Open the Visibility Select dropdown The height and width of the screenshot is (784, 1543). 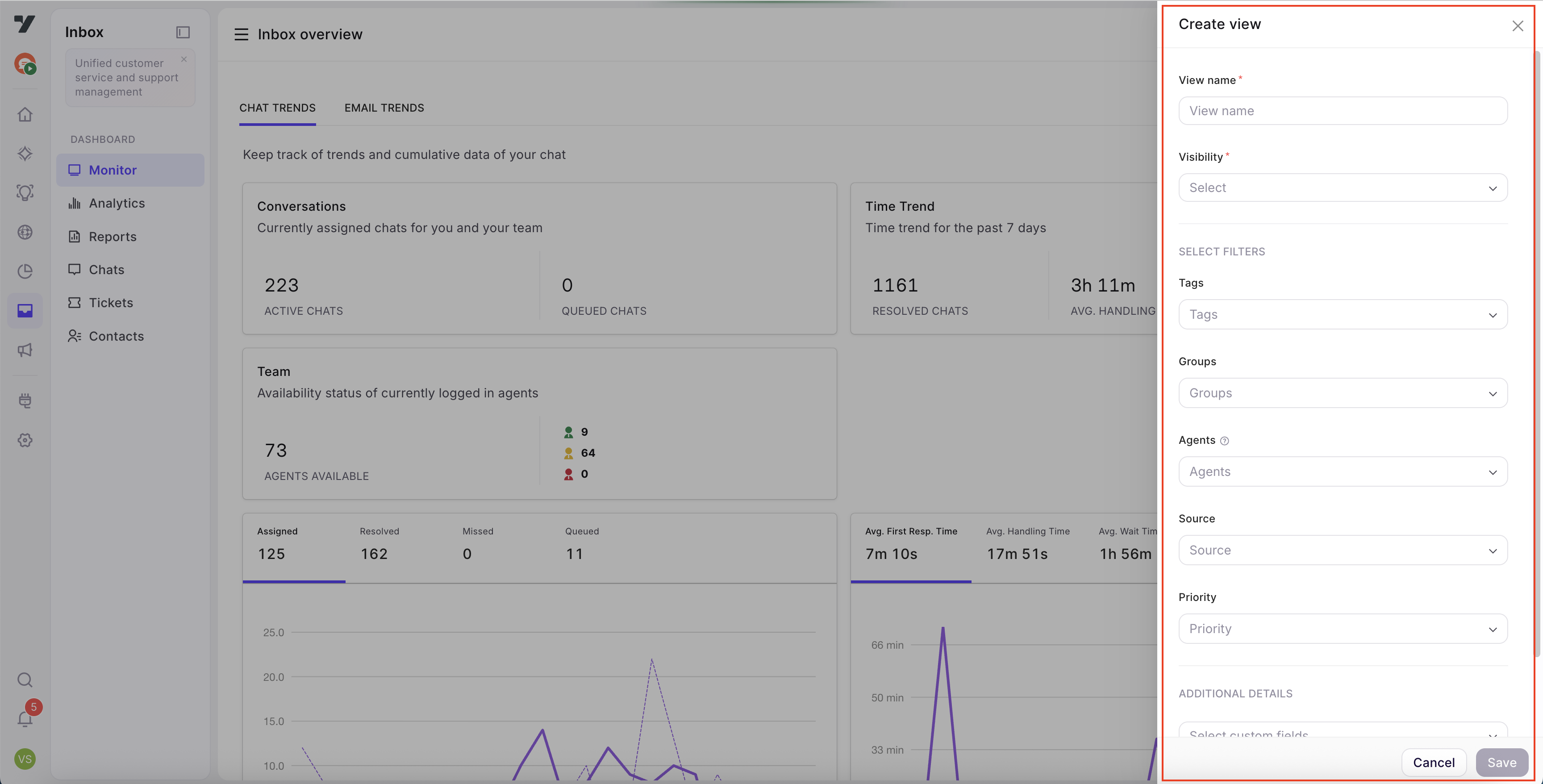click(x=1343, y=188)
